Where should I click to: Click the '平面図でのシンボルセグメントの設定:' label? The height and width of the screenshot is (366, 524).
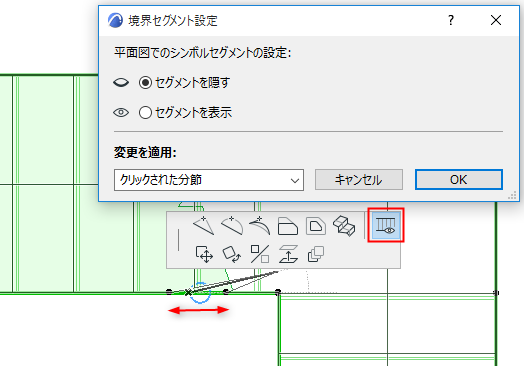coord(203,53)
